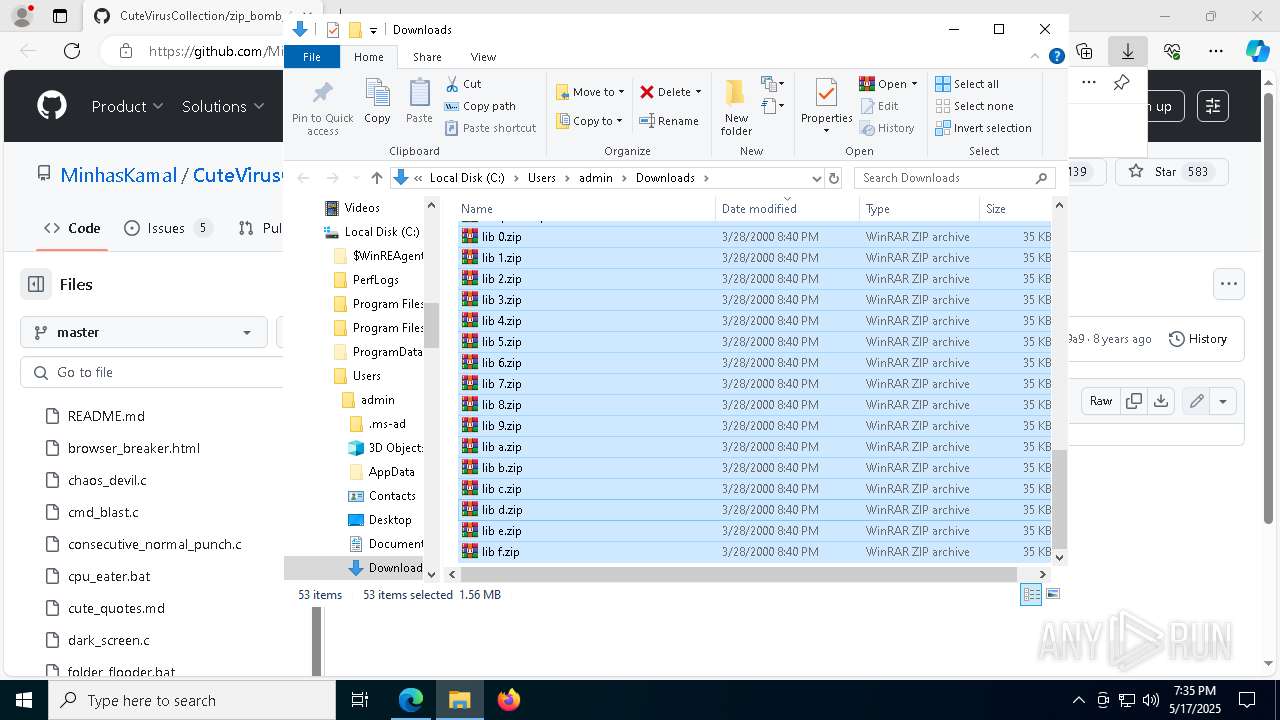
Task: Expand Open button dropdown arrow
Action: coord(914,84)
